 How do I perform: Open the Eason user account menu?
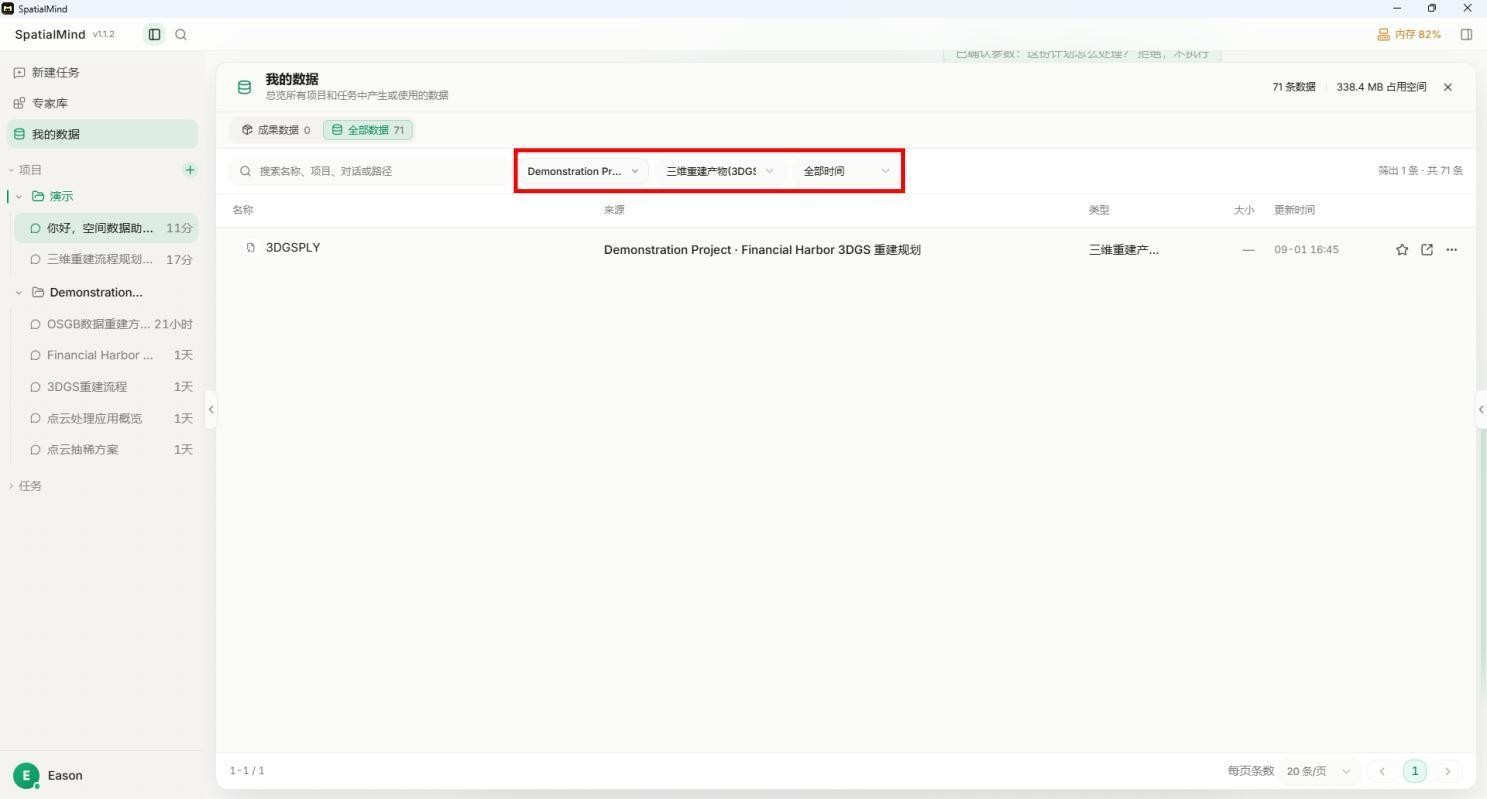coord(65,775)
